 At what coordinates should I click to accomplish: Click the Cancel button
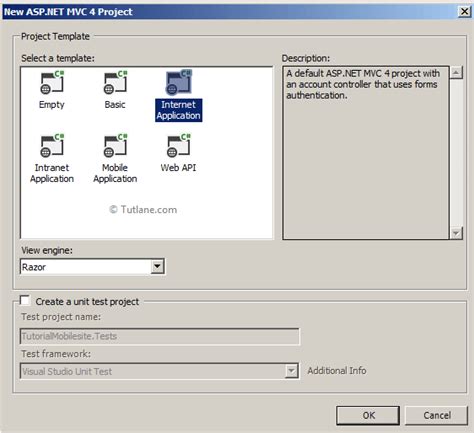pos(437,415)
